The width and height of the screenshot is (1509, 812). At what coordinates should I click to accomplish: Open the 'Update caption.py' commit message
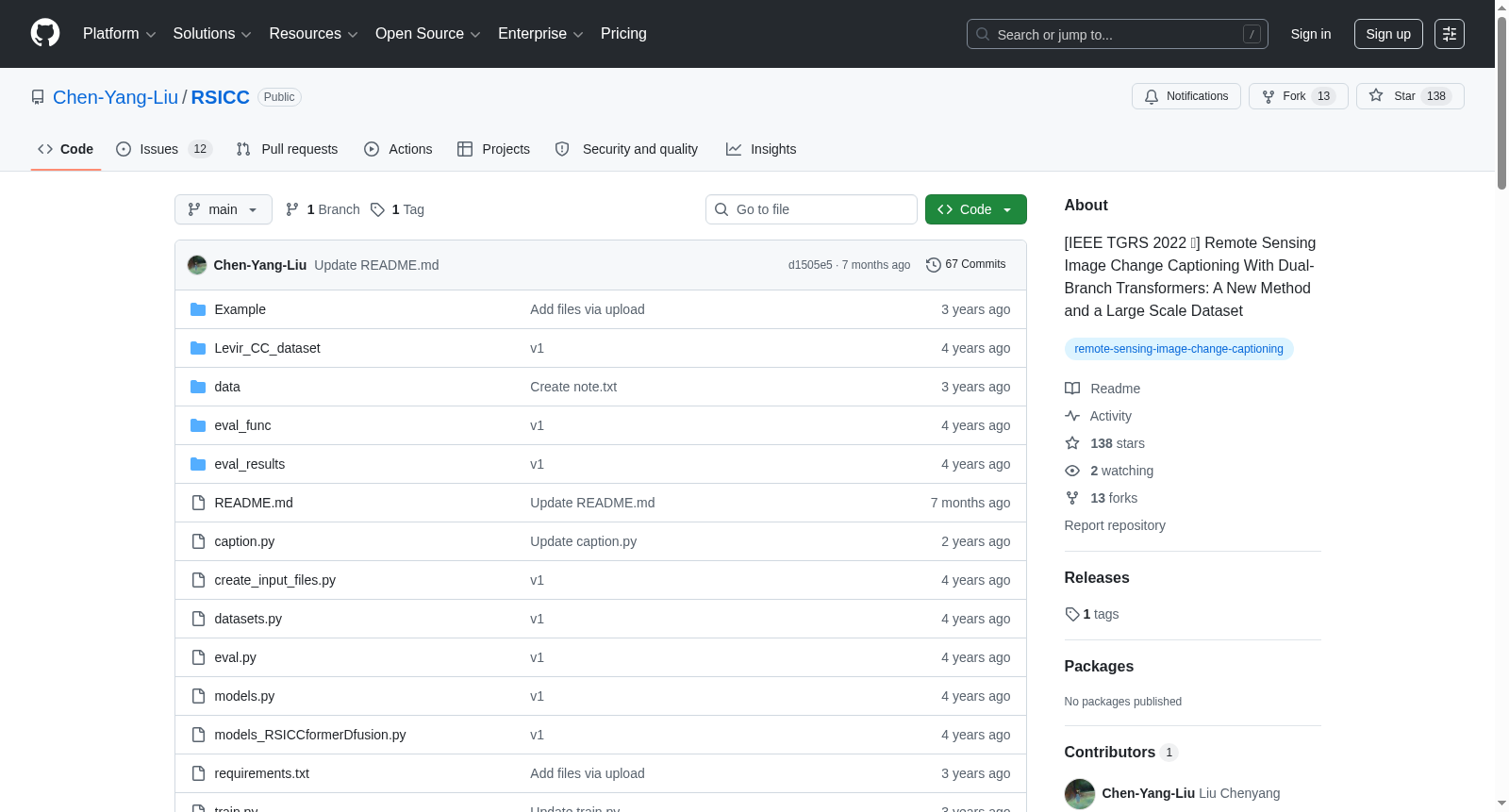click(x=583, y=541)
